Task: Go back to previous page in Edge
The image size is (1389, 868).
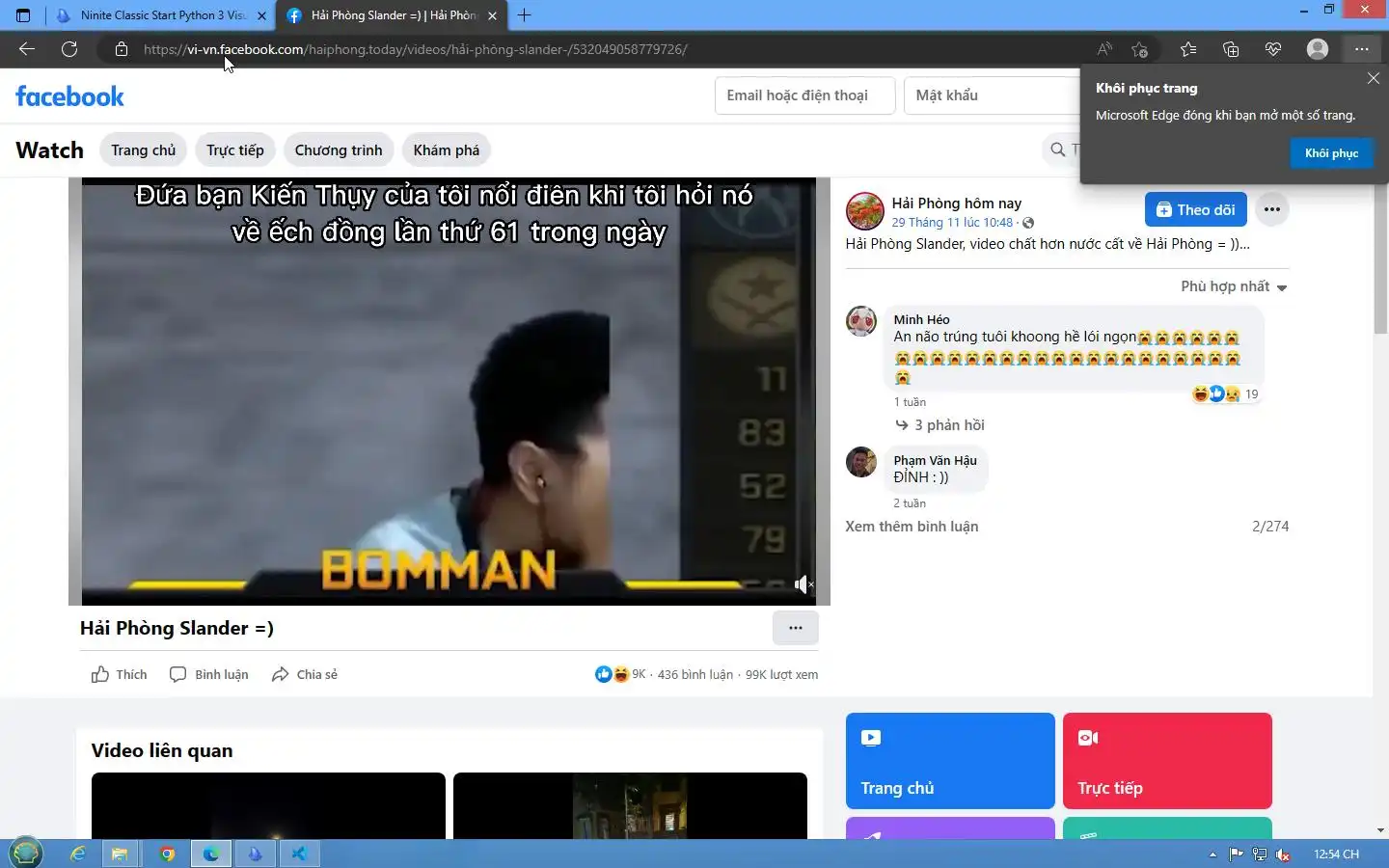Action: tap(27, 49)
